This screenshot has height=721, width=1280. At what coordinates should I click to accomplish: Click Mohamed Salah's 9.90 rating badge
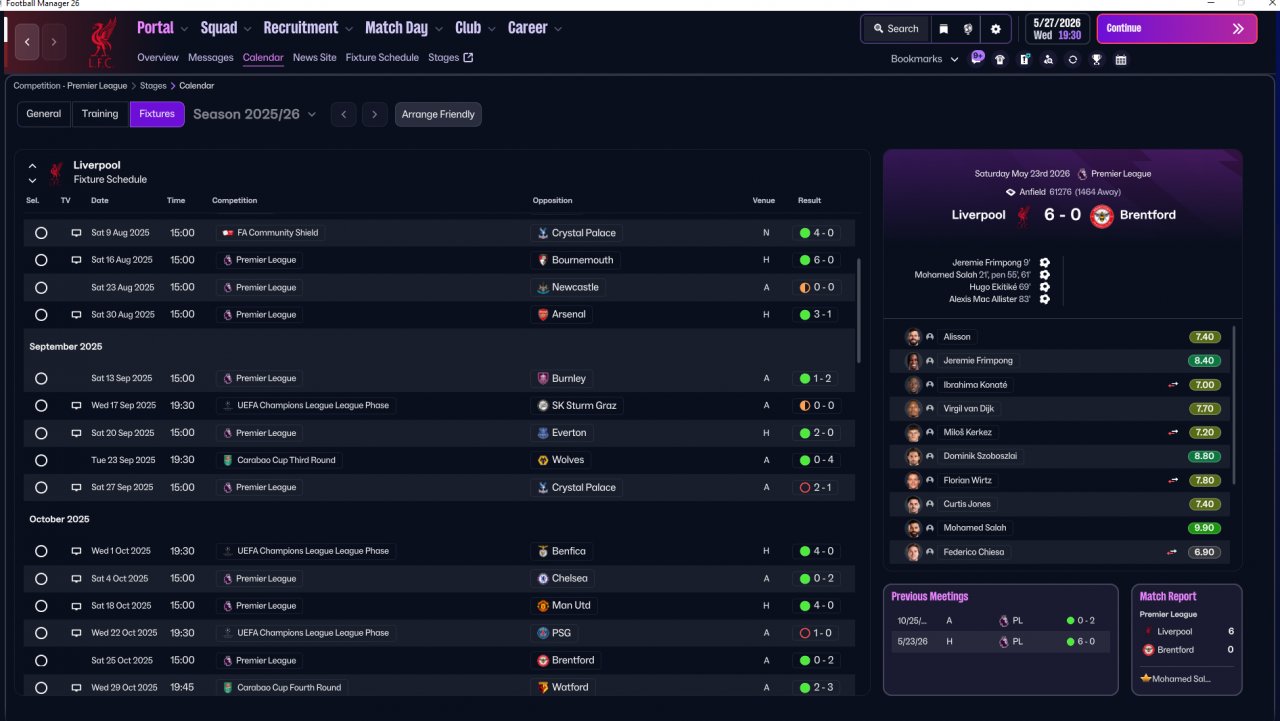[x=1205, y=528]
